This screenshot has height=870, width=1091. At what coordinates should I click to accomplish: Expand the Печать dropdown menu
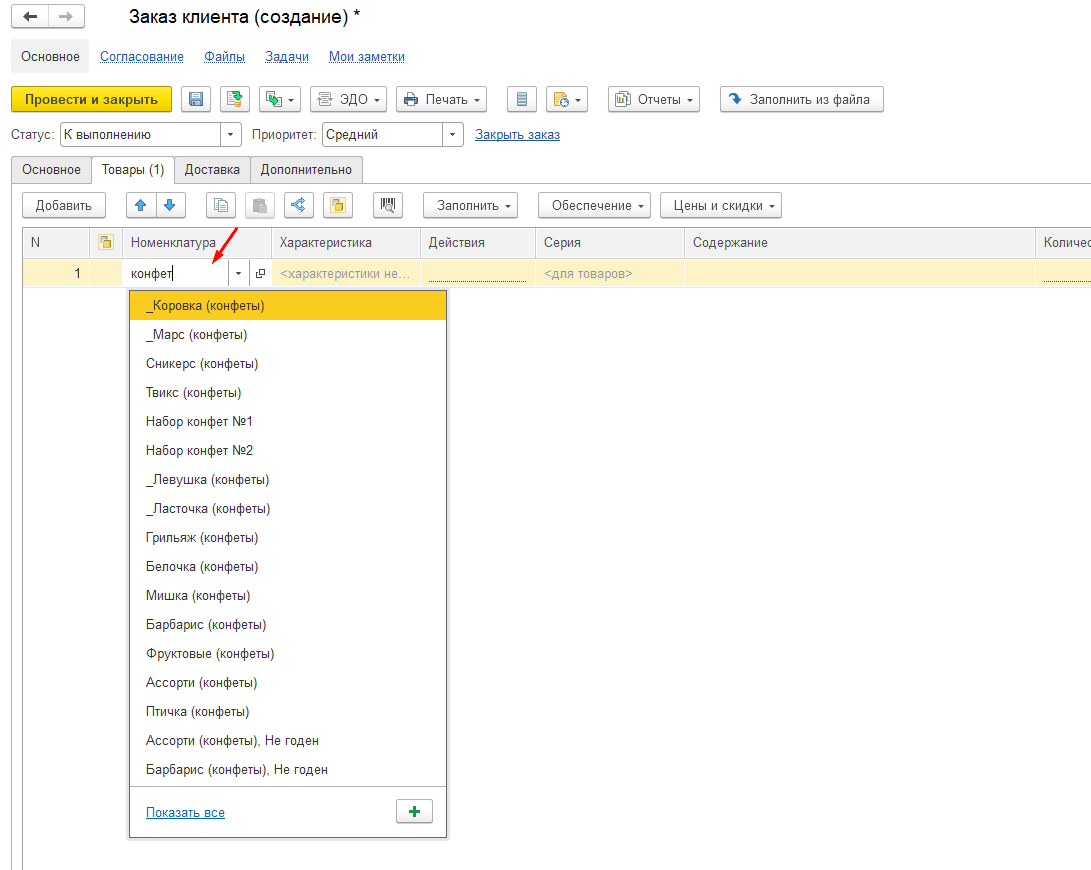(x=441, y=99)
